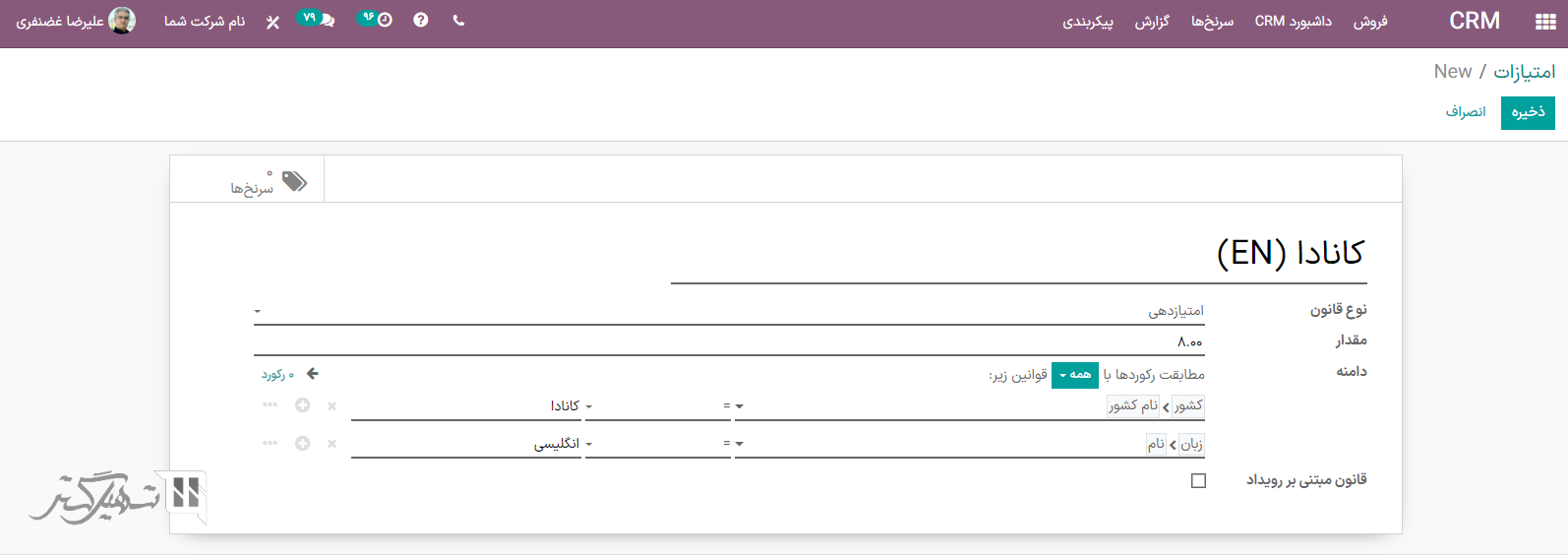Click the انصراف discard button

point(1465,112)
